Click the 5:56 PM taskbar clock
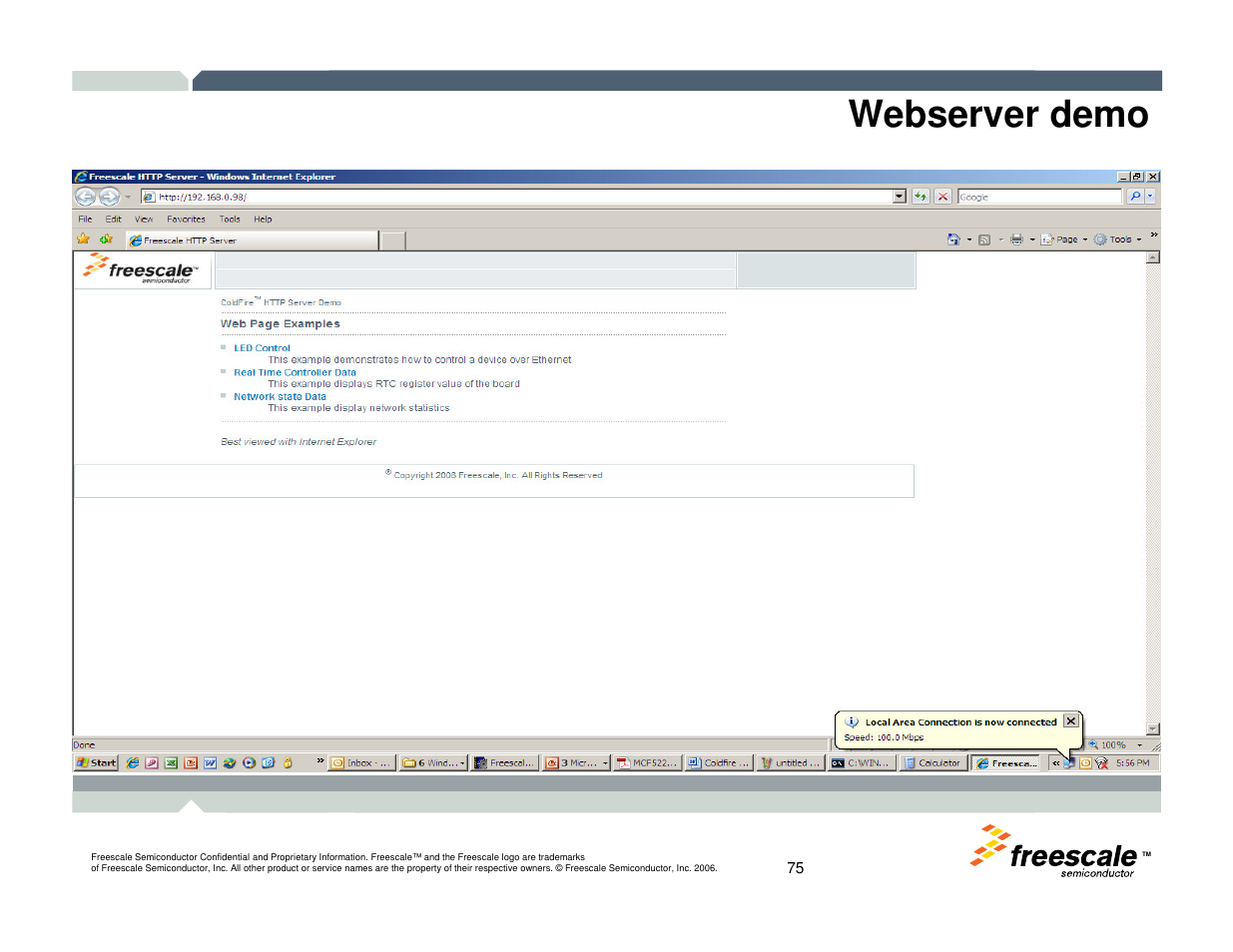Viewport: 1233px width, 952px height. point(1133,762)
